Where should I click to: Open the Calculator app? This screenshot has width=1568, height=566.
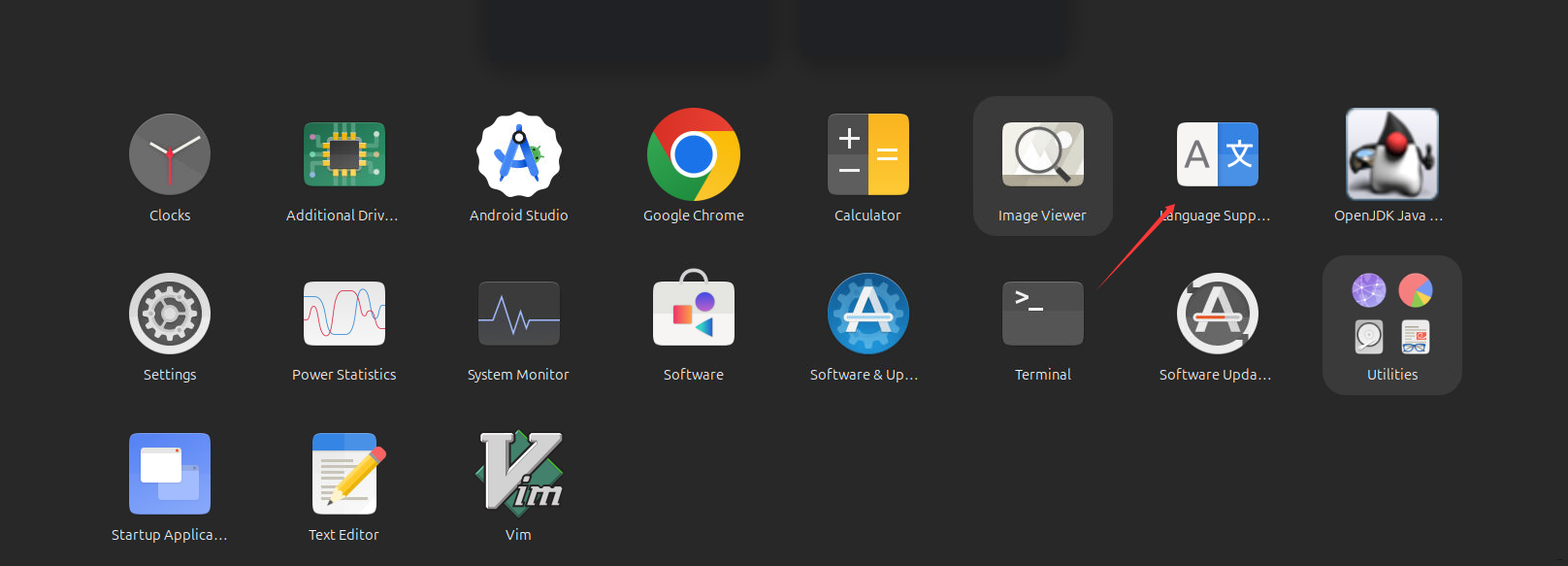[x=867, y=155]
